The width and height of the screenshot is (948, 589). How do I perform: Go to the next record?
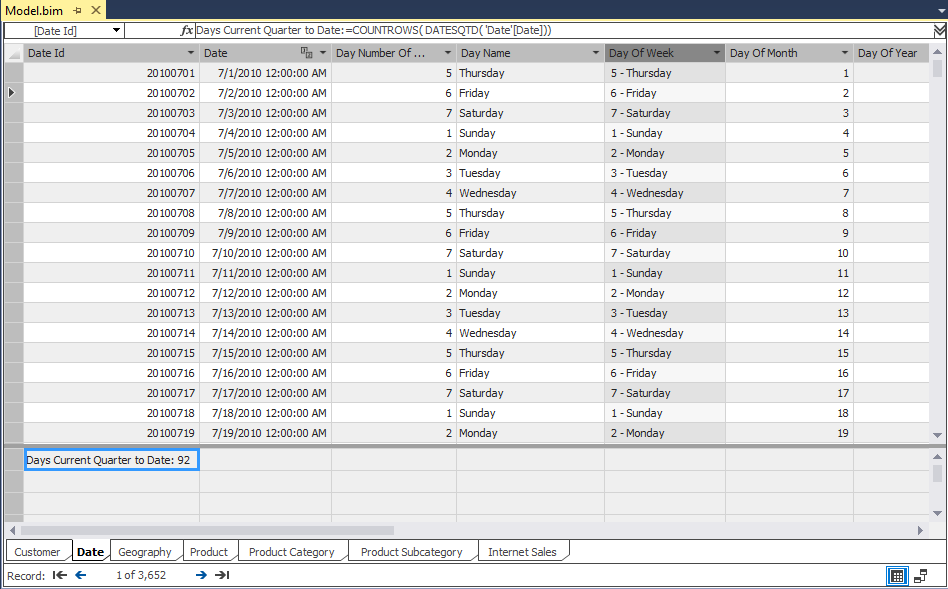[201, 575]
